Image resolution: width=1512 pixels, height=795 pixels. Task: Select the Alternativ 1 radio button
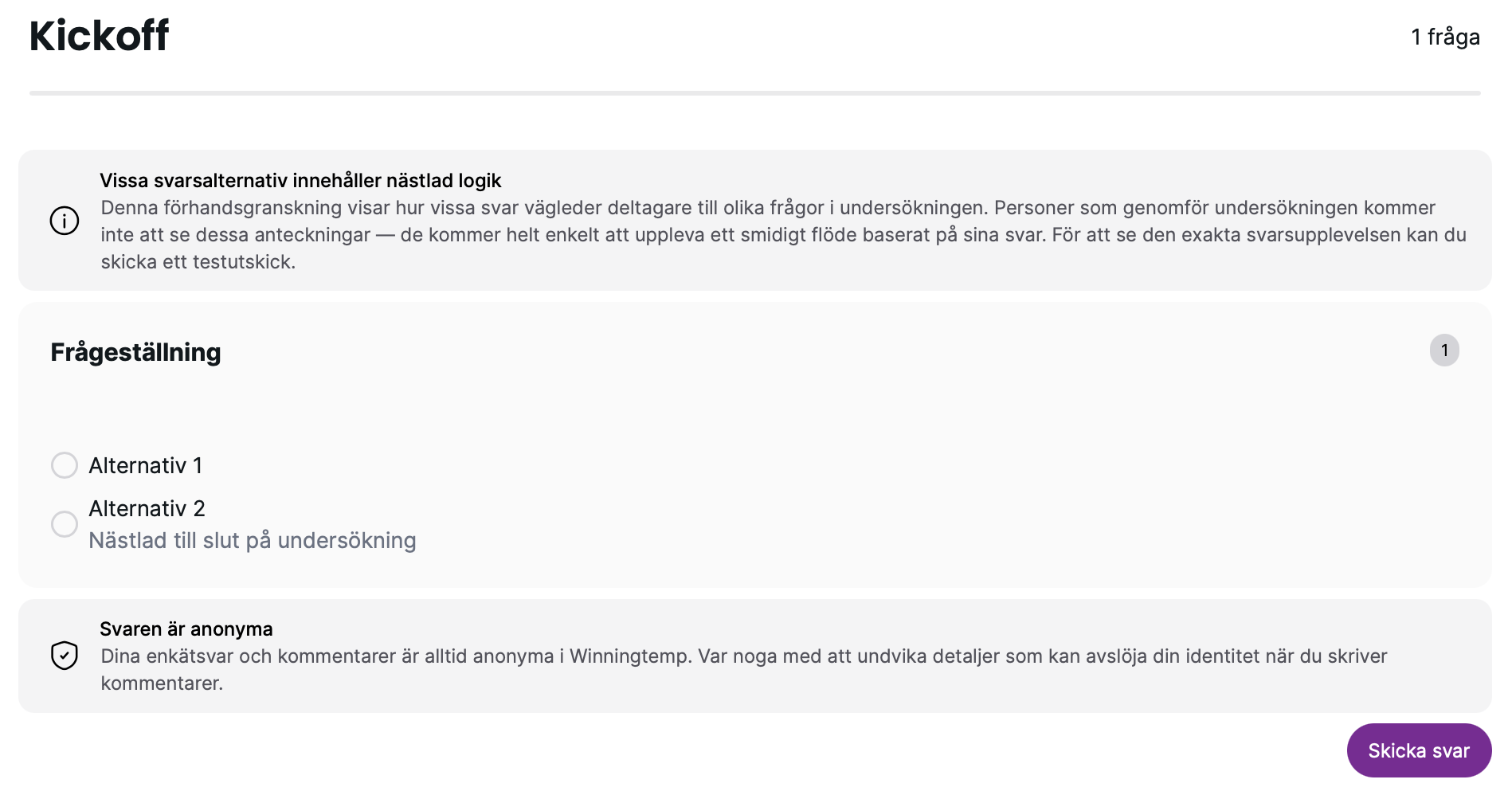pyautogui.click(x=64, y=465)
